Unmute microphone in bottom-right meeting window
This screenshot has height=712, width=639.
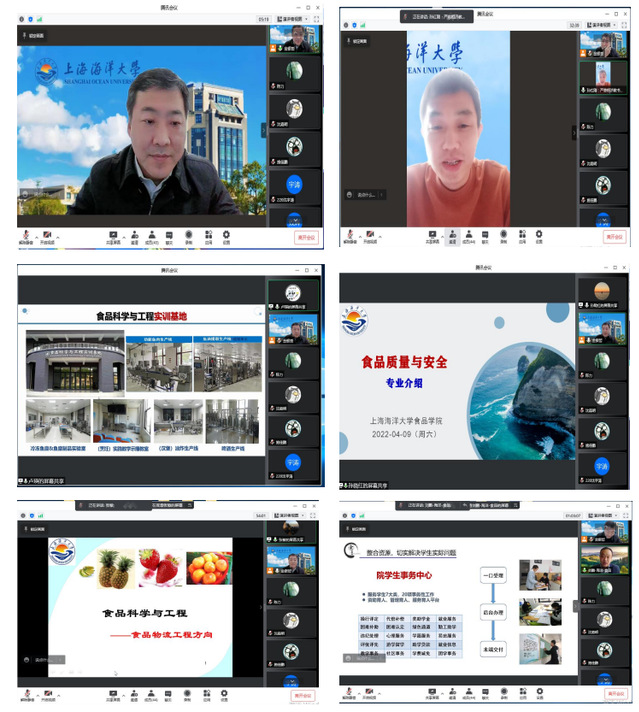pyautogui.click(x=347, y=695)
